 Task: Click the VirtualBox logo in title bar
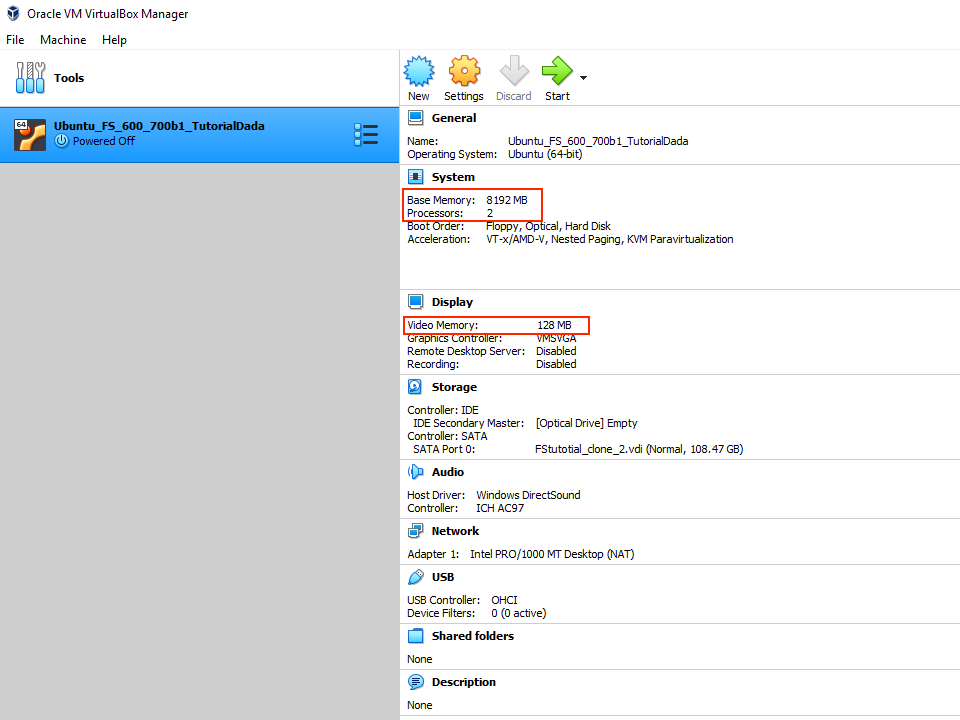13,14
